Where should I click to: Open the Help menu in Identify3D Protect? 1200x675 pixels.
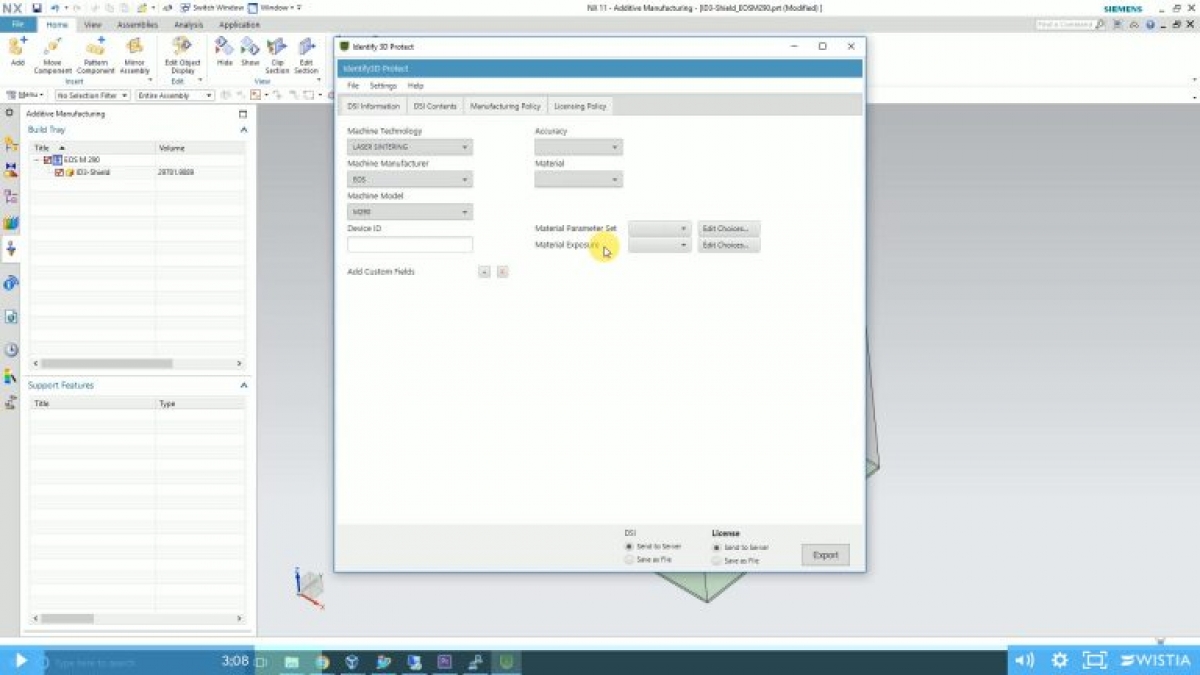point(415,86)
